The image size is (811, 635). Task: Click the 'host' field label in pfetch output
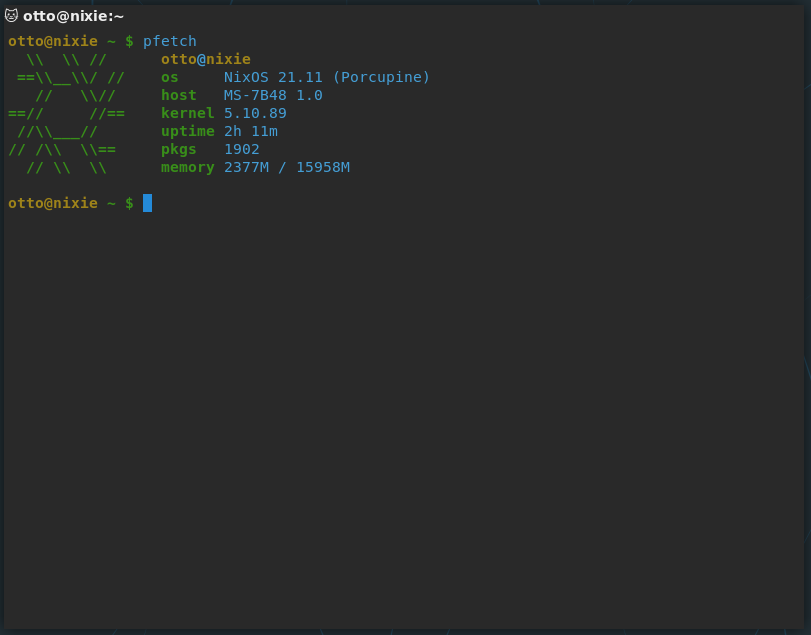[x=178, y=95]
